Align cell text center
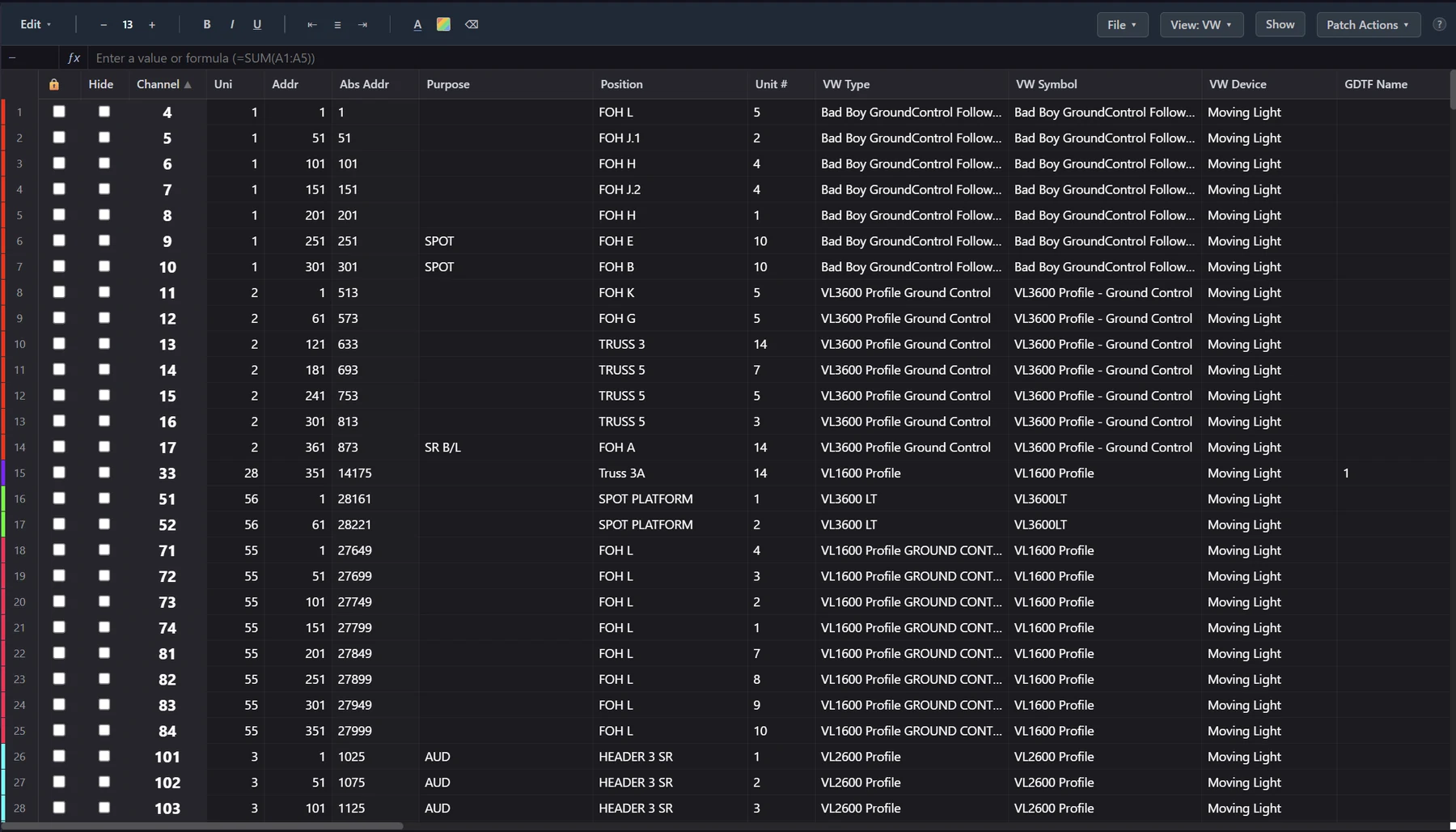This screenshot has height=832, width=1456. 337,24
